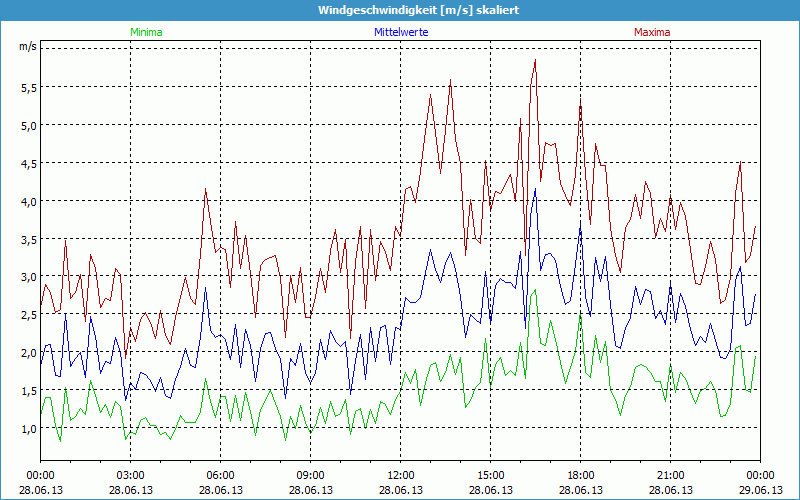Click the 3,0 y-axis value
Image resolution: width=800 pixels, height=500 pixels.
point(28,277)
